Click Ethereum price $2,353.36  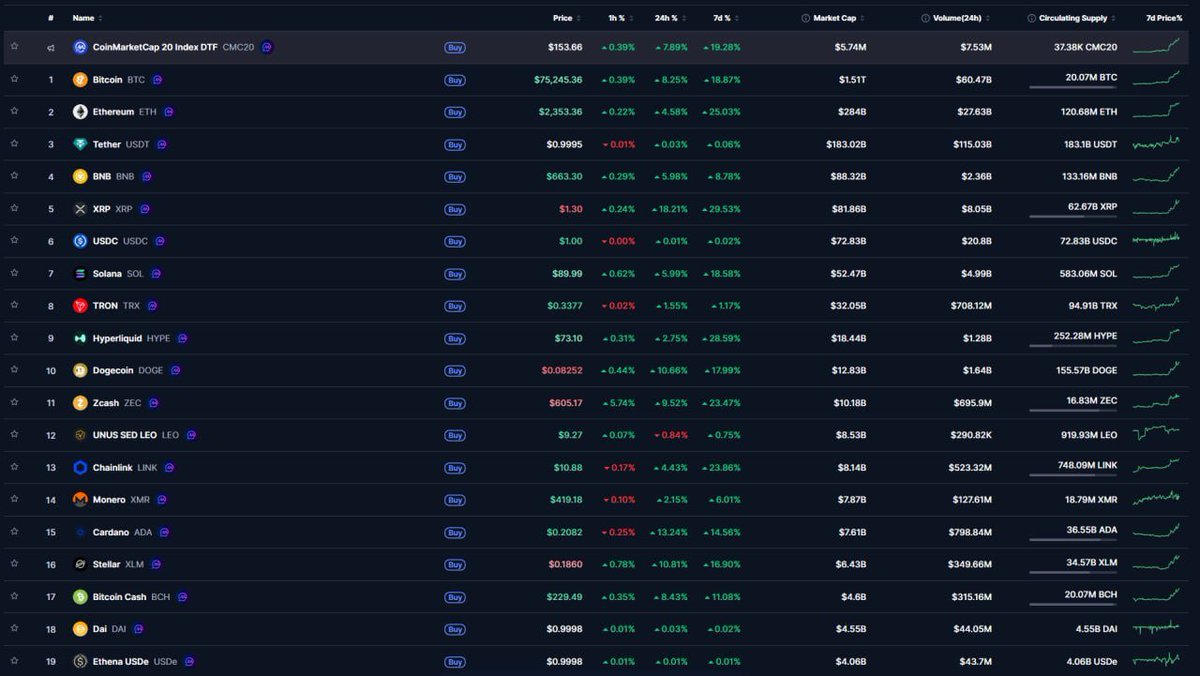click(x=560, y=112)
